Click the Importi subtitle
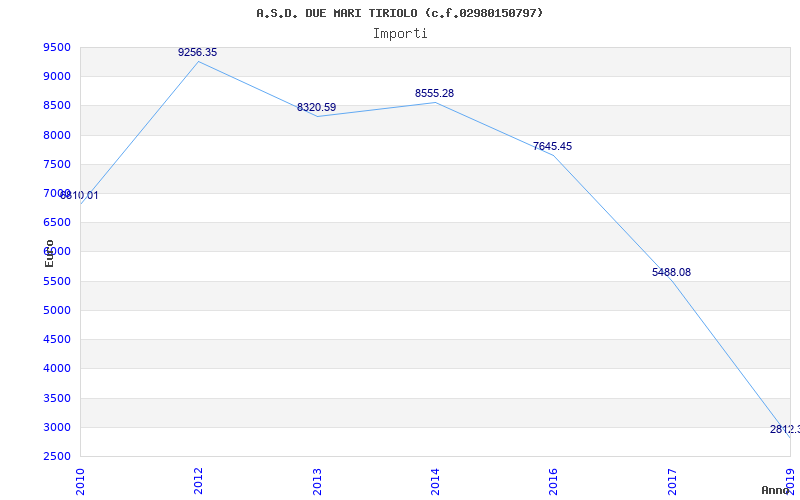Viewport: 800px width, 500px height. pos(400,34)
